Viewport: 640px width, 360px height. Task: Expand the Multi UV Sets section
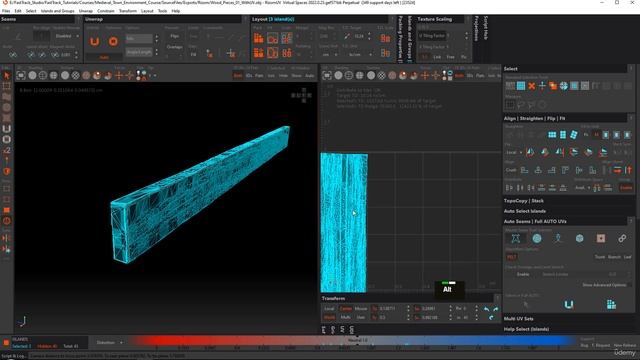tap(518, 319)
